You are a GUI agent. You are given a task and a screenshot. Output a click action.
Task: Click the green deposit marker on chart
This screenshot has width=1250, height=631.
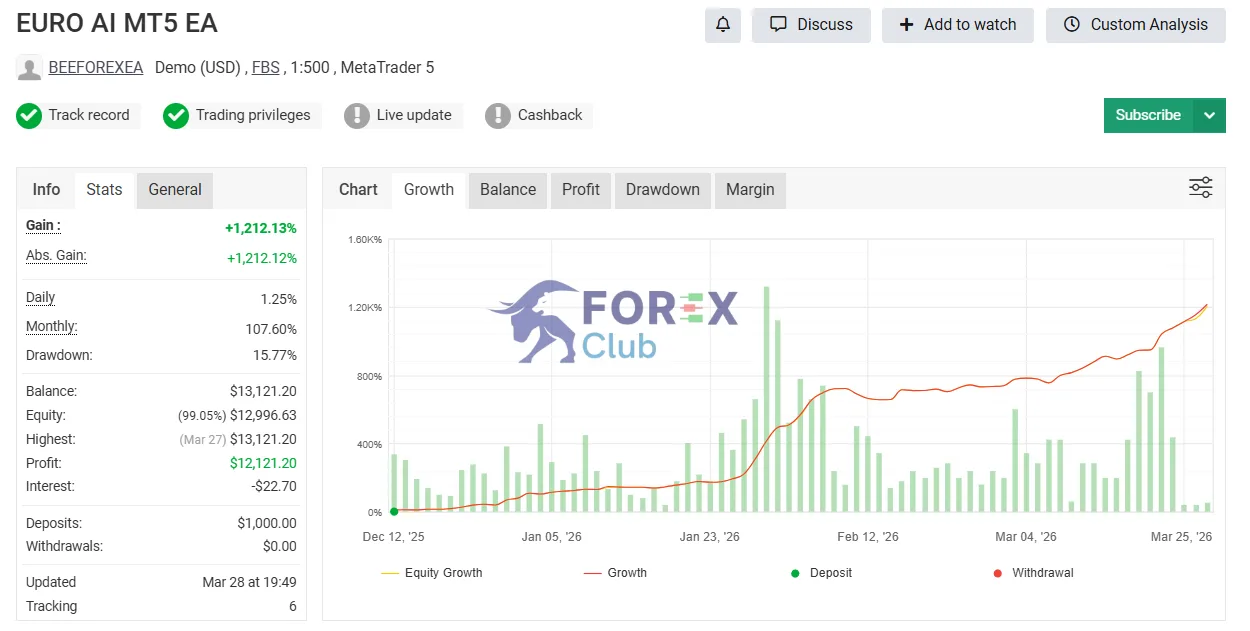point(393,511)
